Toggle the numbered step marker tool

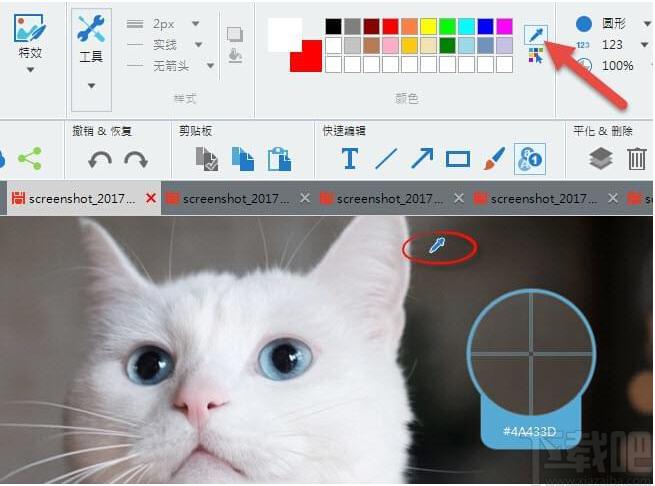pos(530,159)
